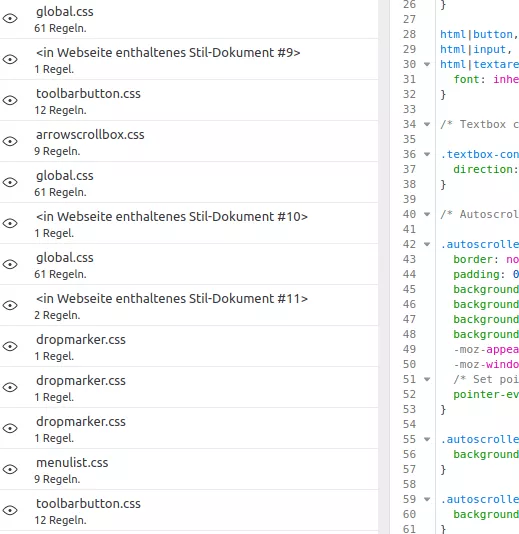Collapse the .textbox-con rule at line 36
Viewport: 519px width, 534px height.
coord(427,154)
